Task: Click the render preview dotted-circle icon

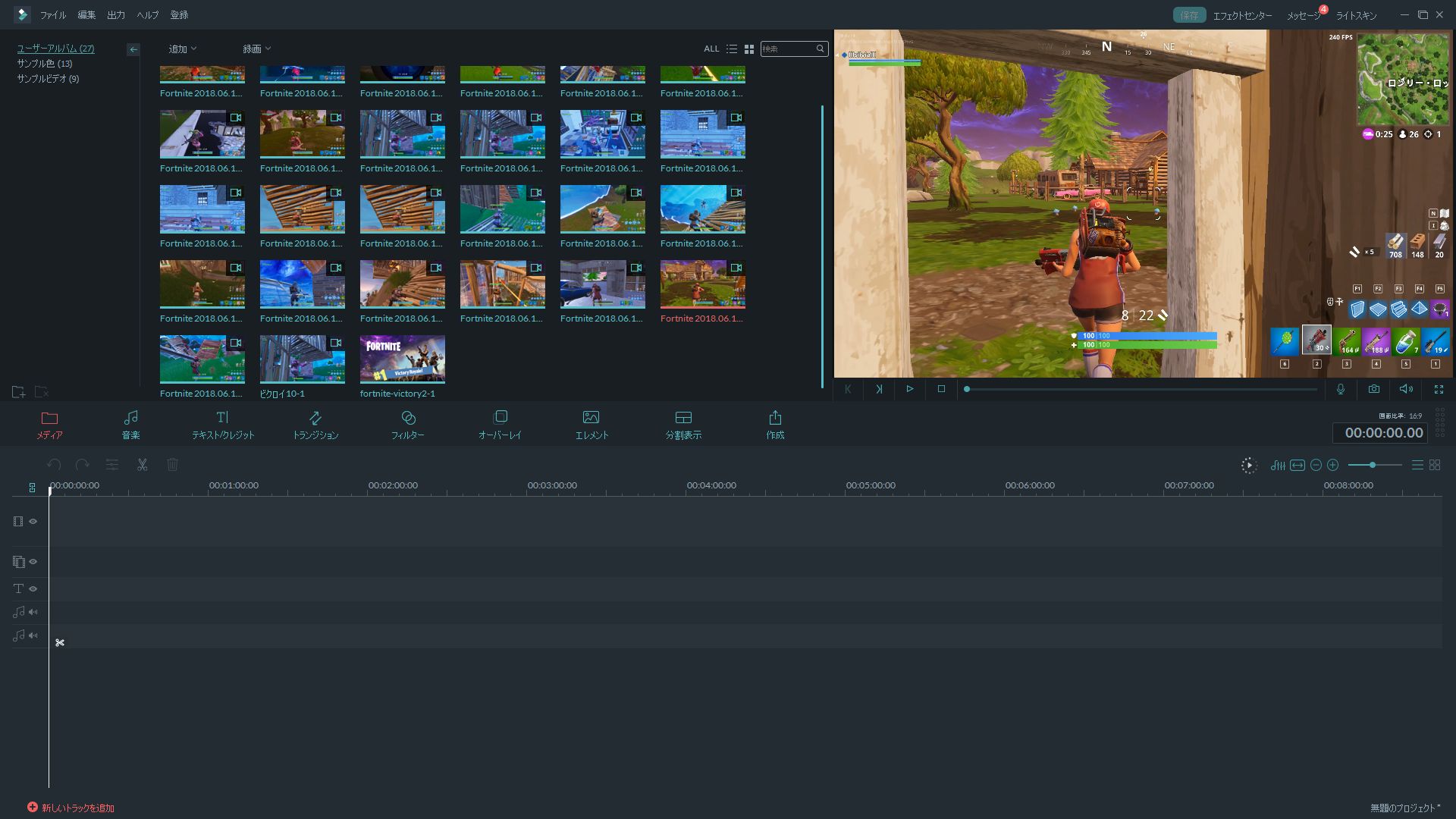Action: [x=1248, y=465]
